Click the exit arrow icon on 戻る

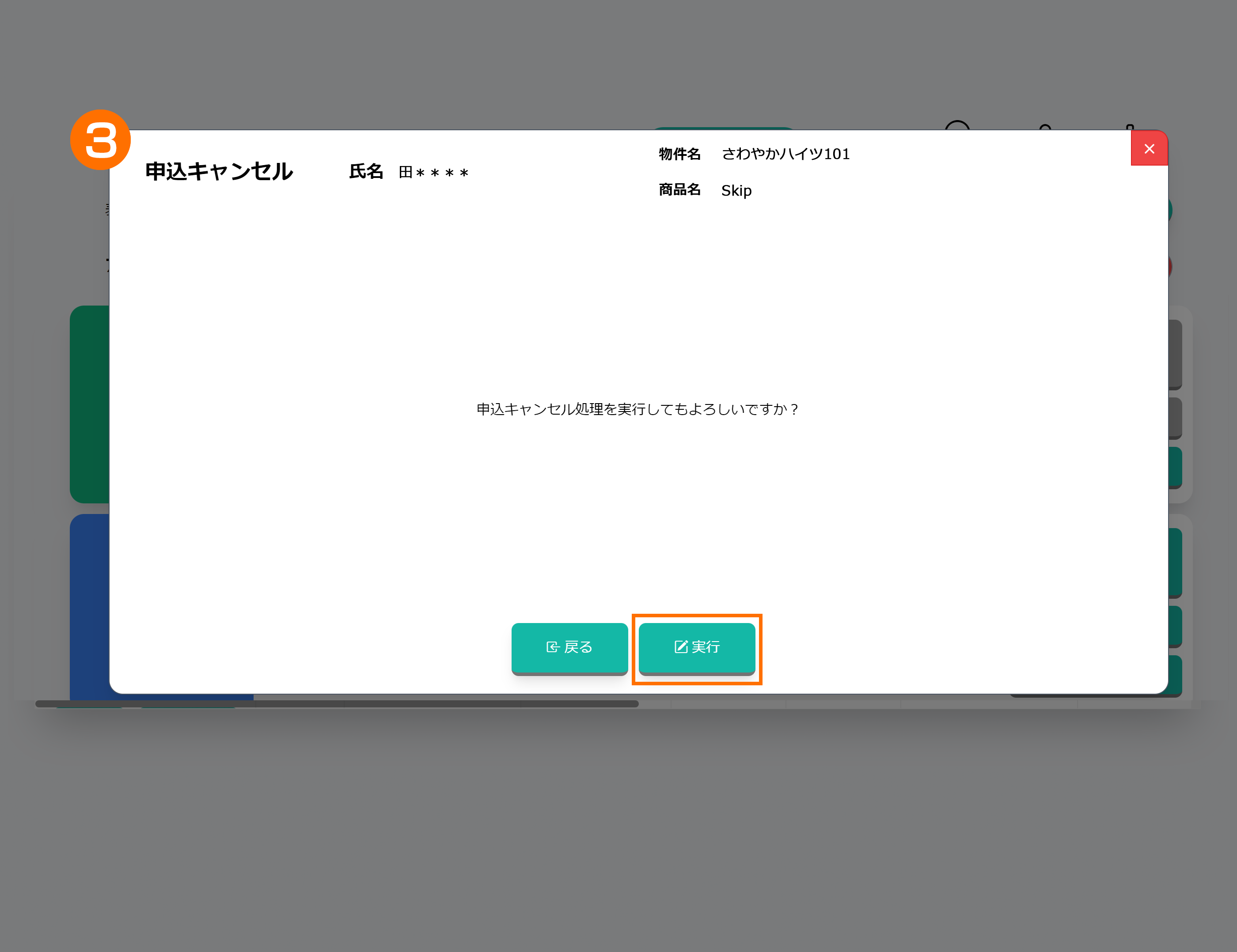(553, 647)
